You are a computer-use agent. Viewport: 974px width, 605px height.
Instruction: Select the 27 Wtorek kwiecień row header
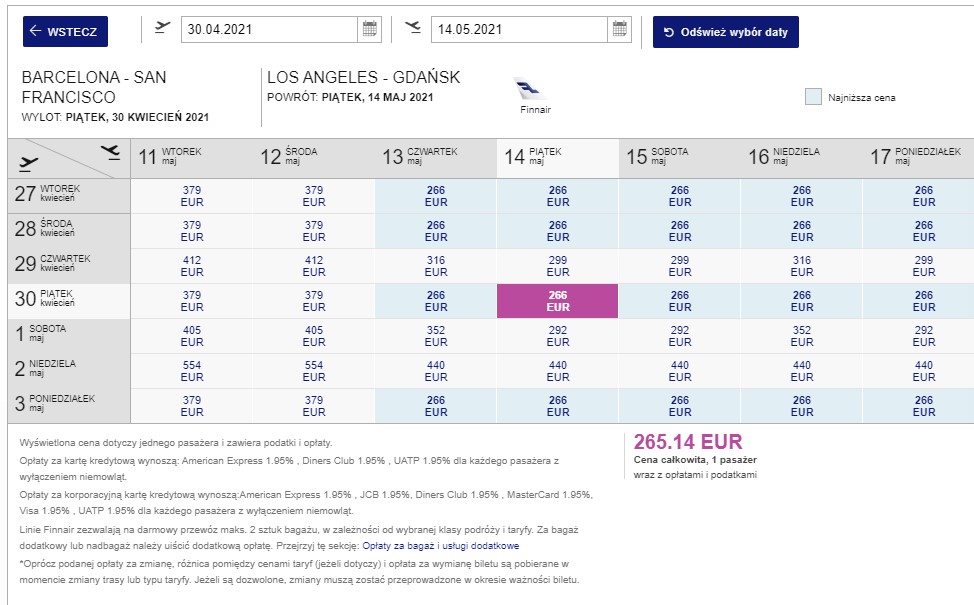pos(69,196)
